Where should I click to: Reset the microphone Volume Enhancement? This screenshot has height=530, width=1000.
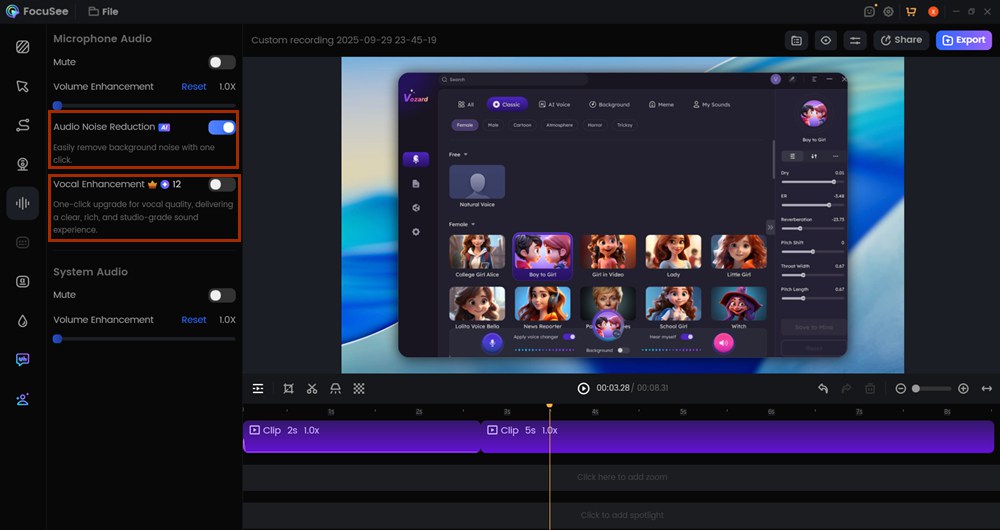[x=194, y=87]
